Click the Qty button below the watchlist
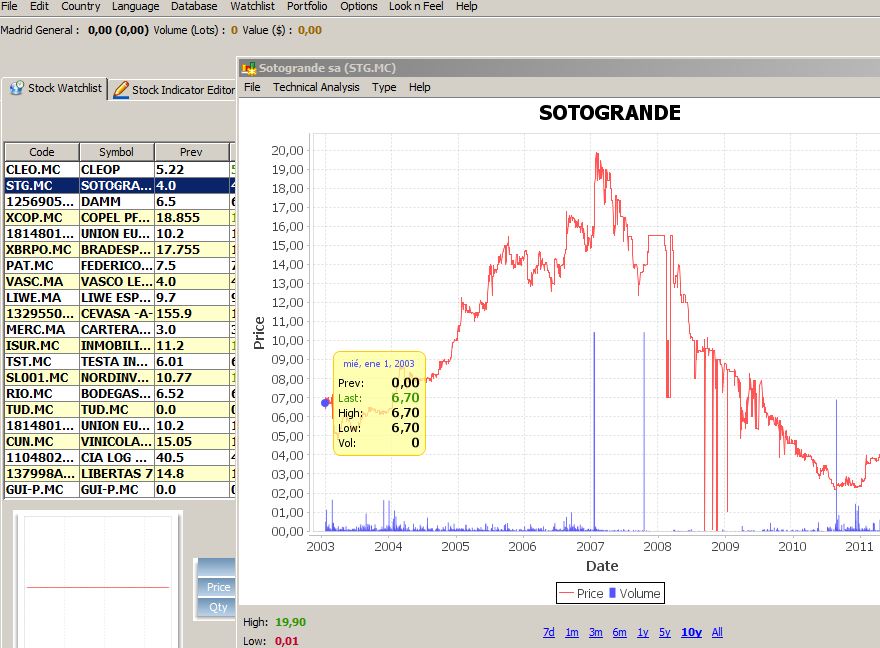 click(218, 607)
